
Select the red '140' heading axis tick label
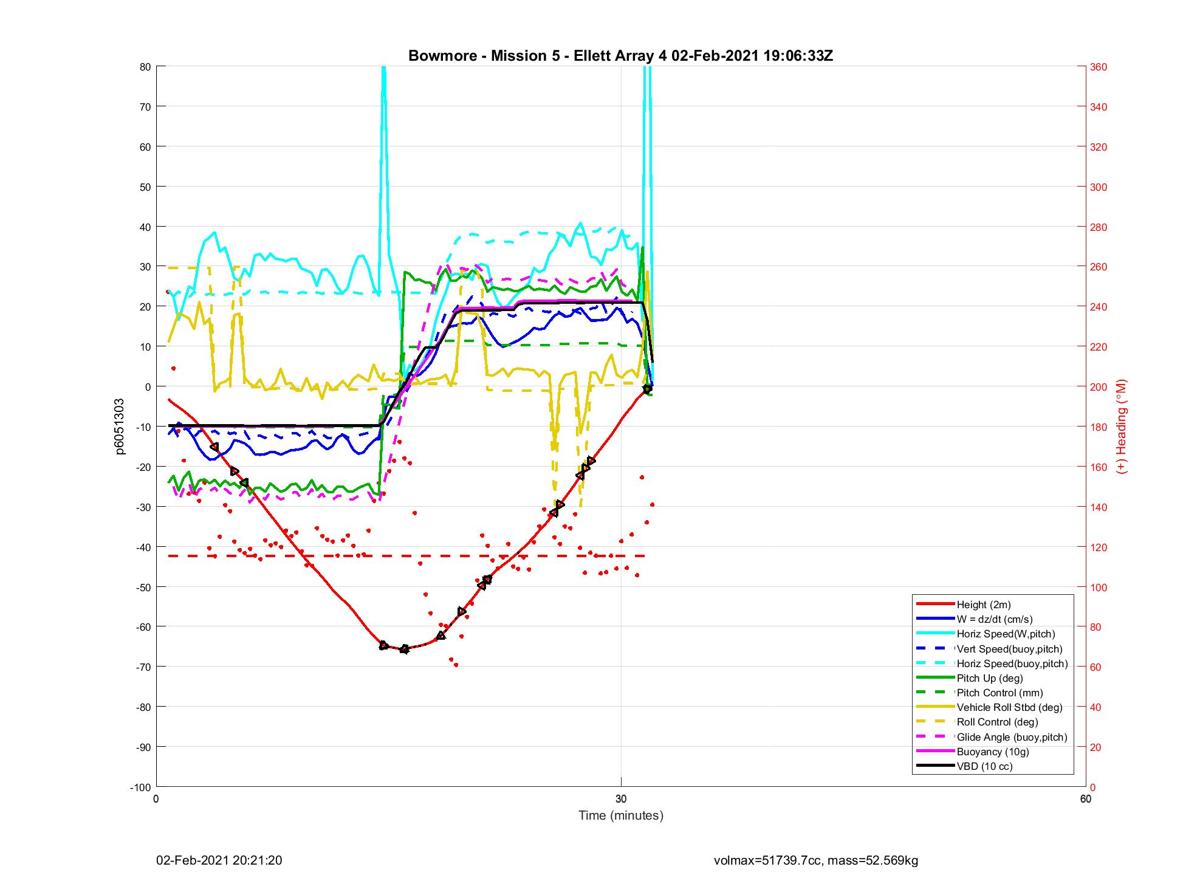[x=1099, y=507]
